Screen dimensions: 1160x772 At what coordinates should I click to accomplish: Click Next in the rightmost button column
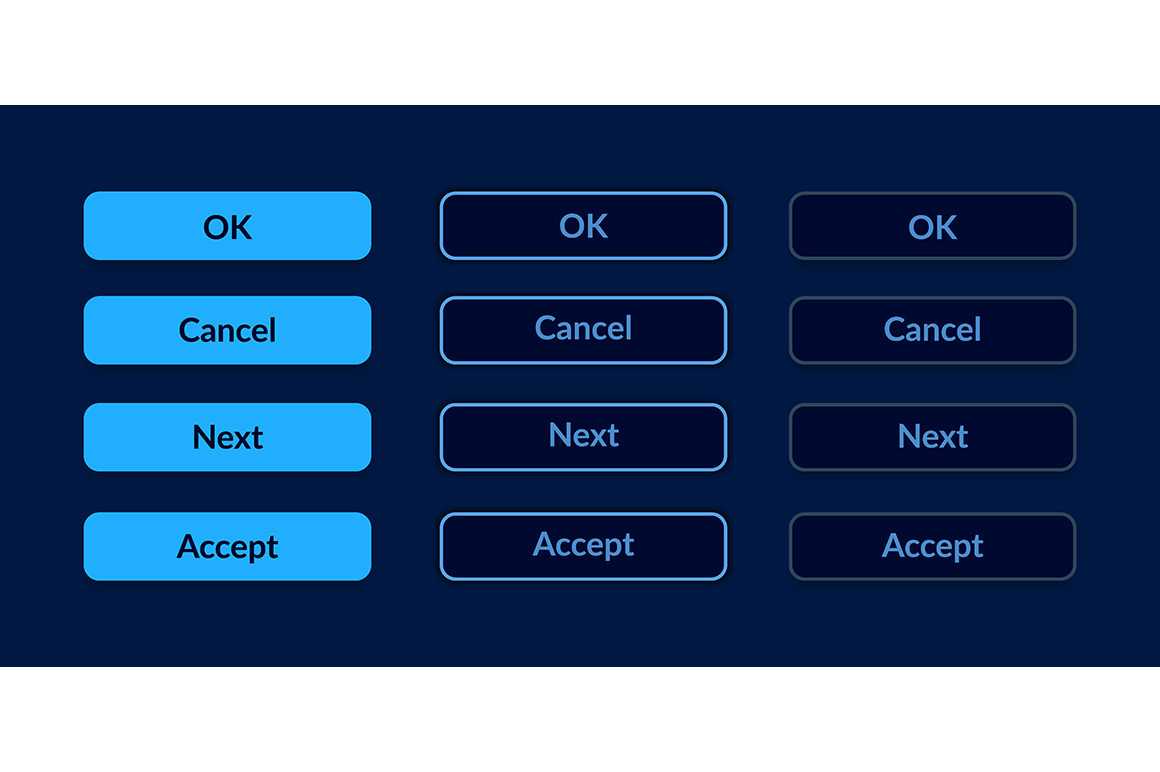pos(932,437)
